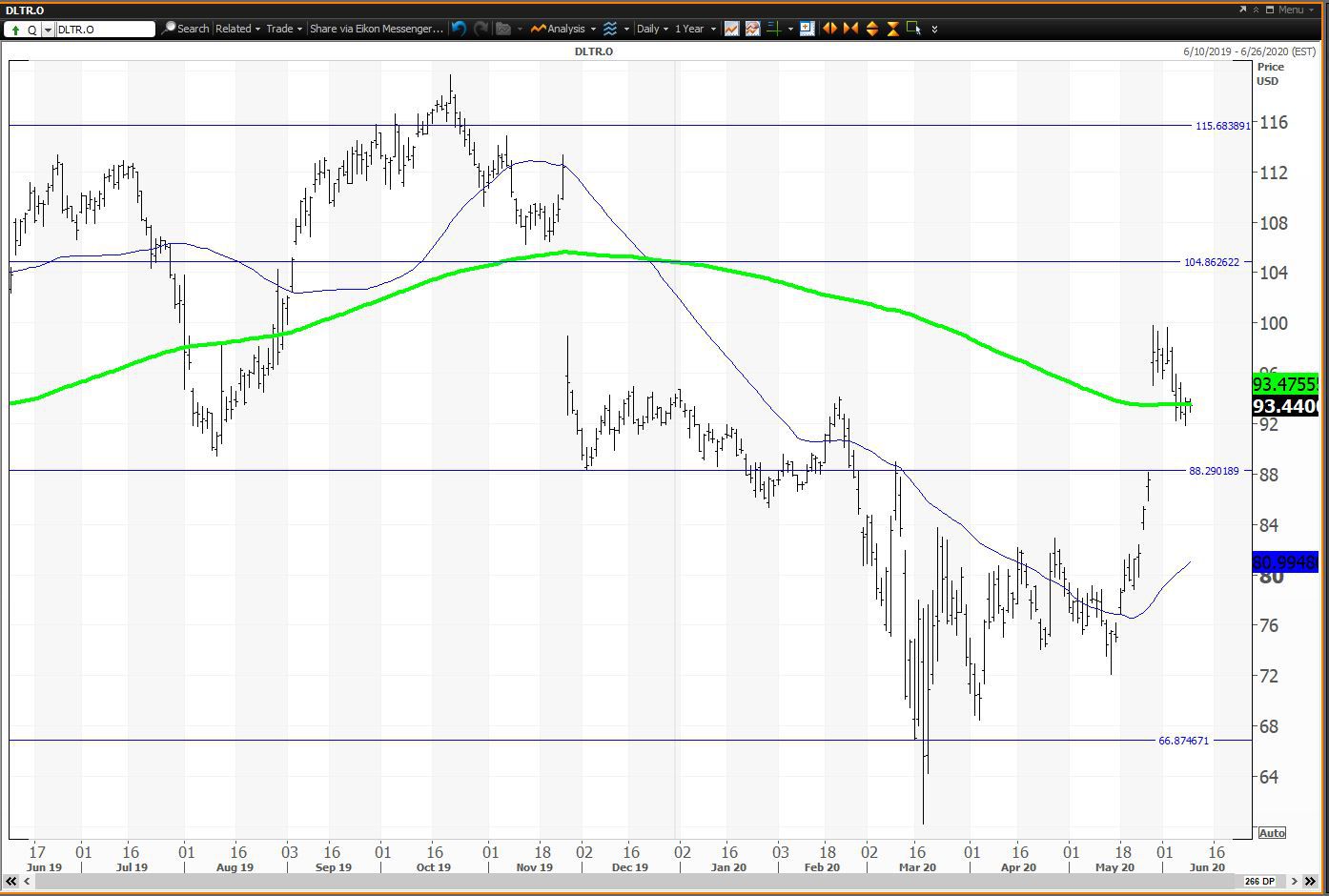Click the scroll-to-start double arrow

tap(11, 882)
